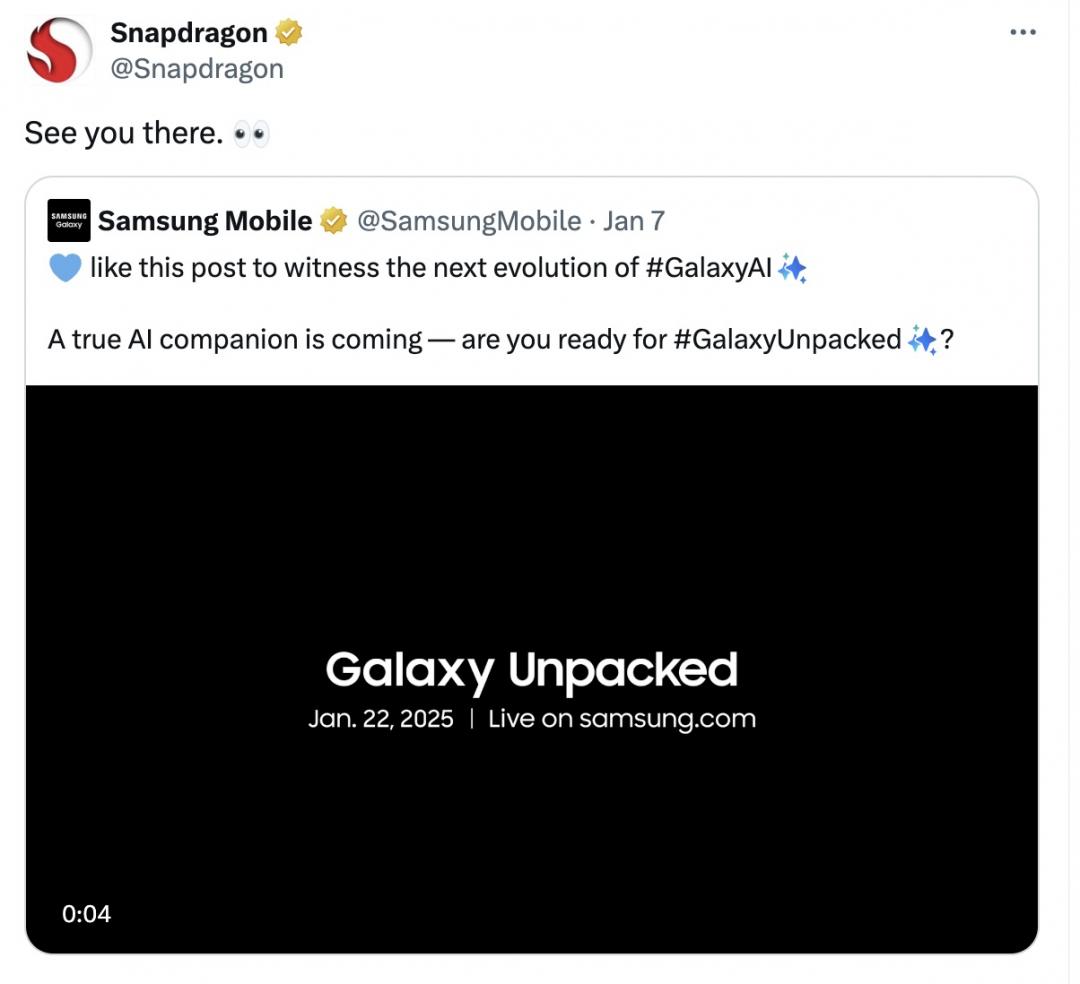Click the gold verified badge next to Snapdragon
Viewport: 1080px width, 984px height.
[287, 31]
